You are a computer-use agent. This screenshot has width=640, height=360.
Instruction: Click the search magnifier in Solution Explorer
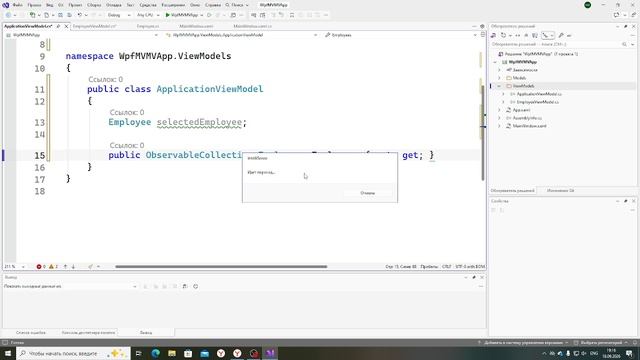[624, 44]
